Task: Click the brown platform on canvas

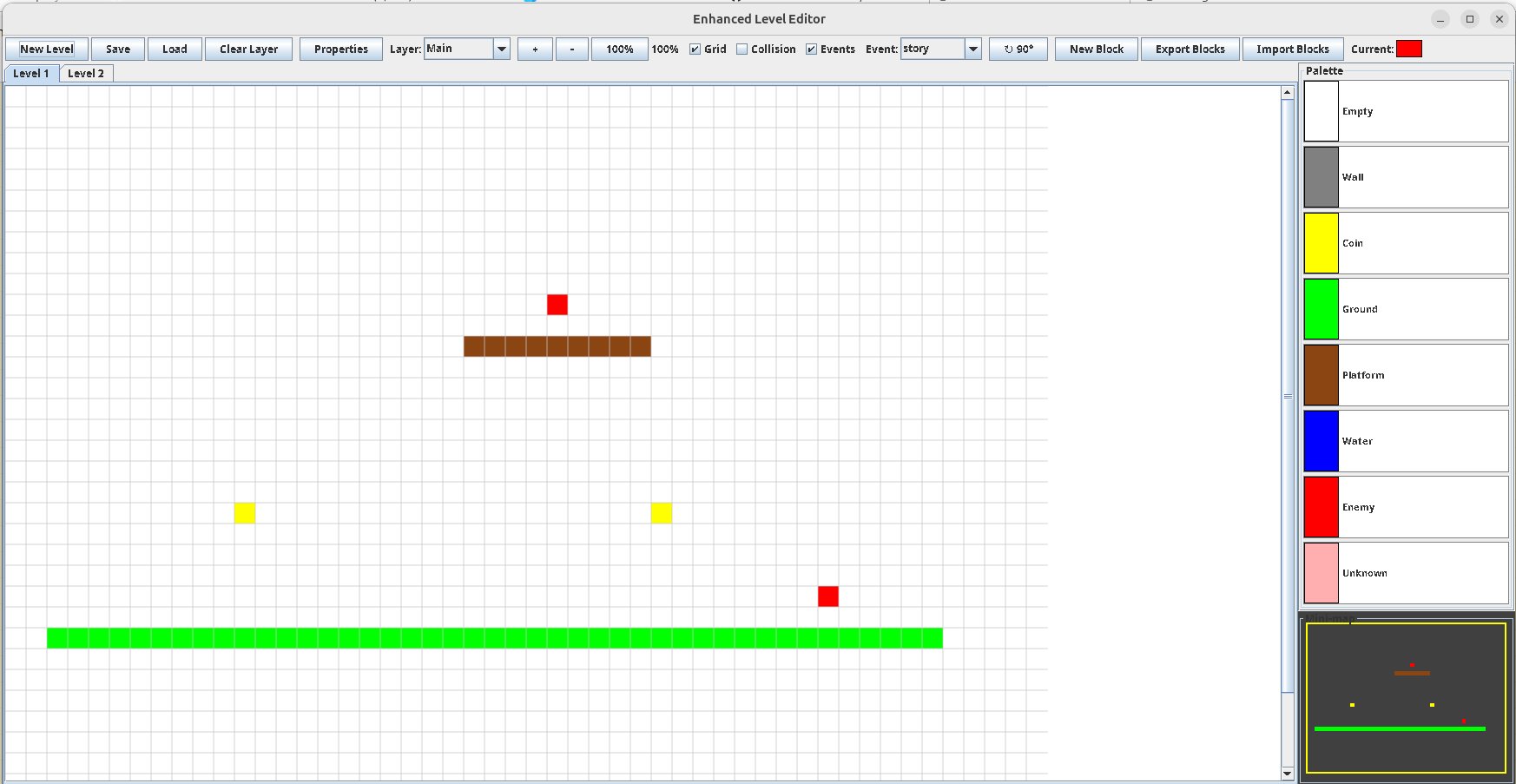Action: tap(557, 346)
